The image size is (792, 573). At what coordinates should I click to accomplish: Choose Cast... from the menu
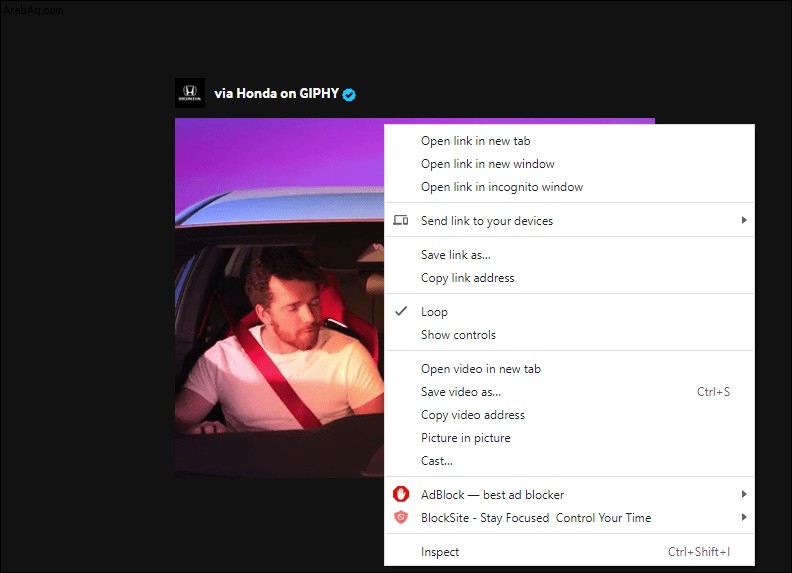(x=569, y=461)
